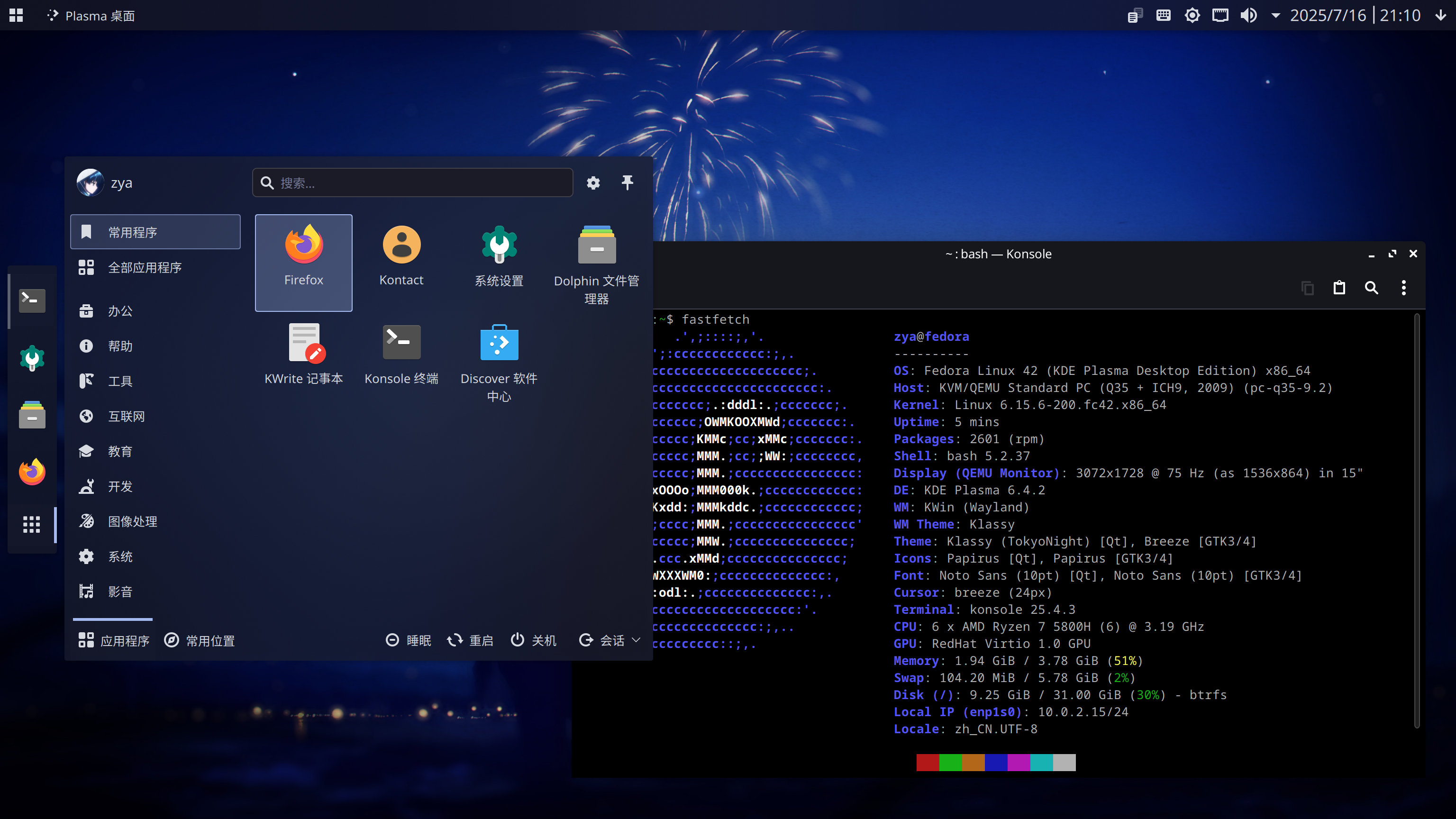Open Konsole three-dot hamburger menu
This screenshot has height=819, width=1456.
pyautogui.click(x=1403, y=288)
